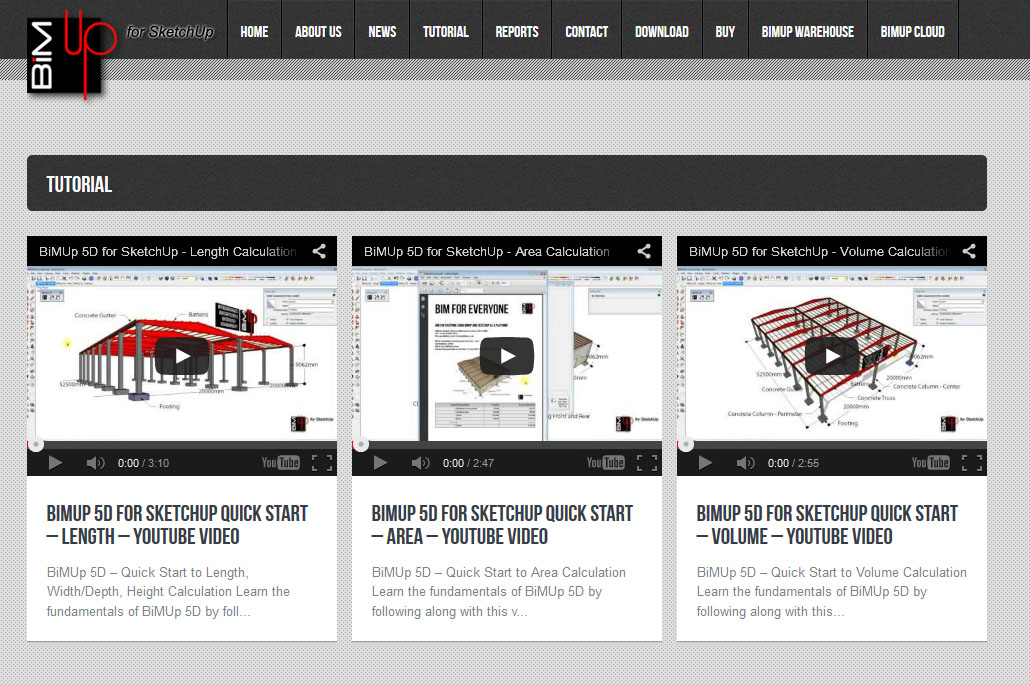Open 'BiMUp 5D for SketchUp - Volume Calculation' video title
Image resolution: width=1030 pixels, height=685 pixels.
[819, 252]
